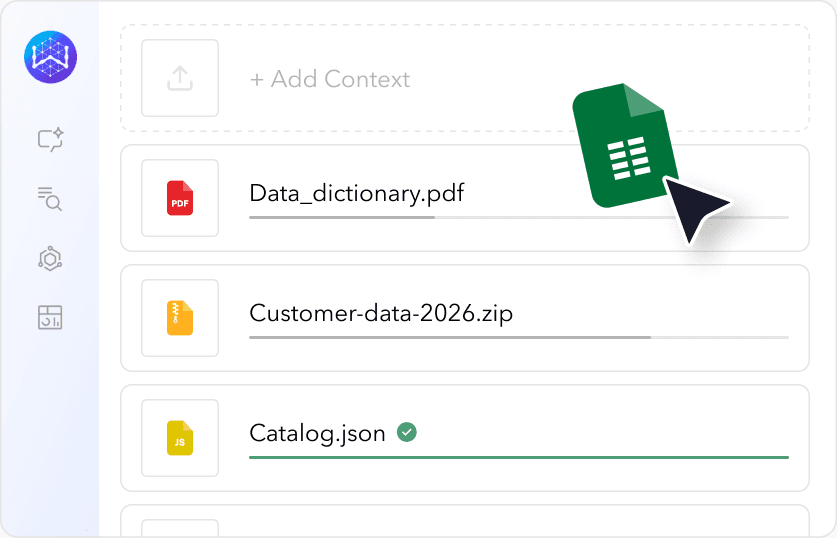Click the Data_dictionary.pdf upload progress bar
This screenshot has width=837, height=538.
(x=519, y=217)
